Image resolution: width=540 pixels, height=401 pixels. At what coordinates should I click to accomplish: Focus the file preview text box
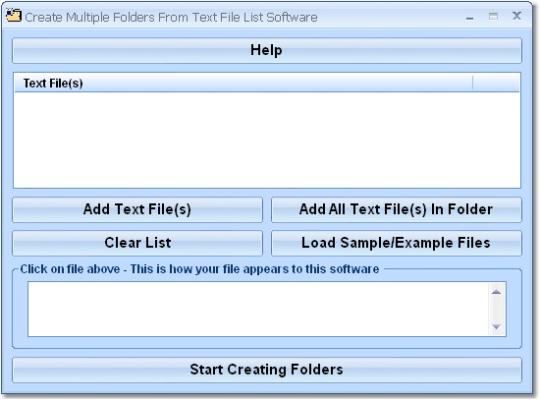pos(258,309)
